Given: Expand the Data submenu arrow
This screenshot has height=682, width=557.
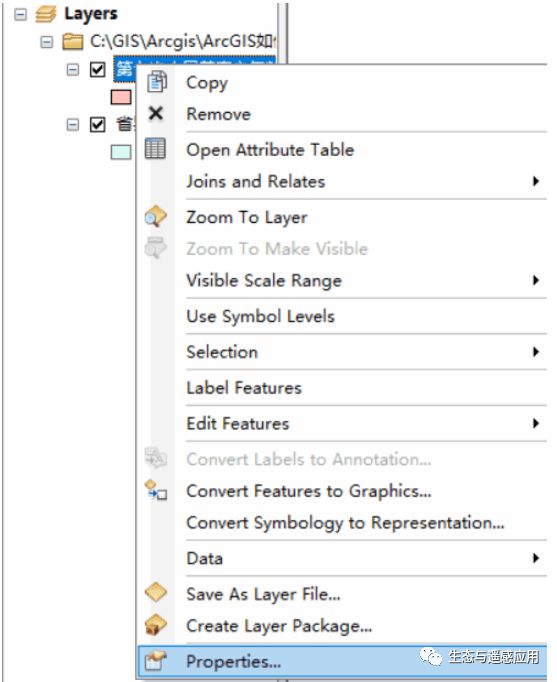Looking at the screenshot, I should [x=536, y=558].
